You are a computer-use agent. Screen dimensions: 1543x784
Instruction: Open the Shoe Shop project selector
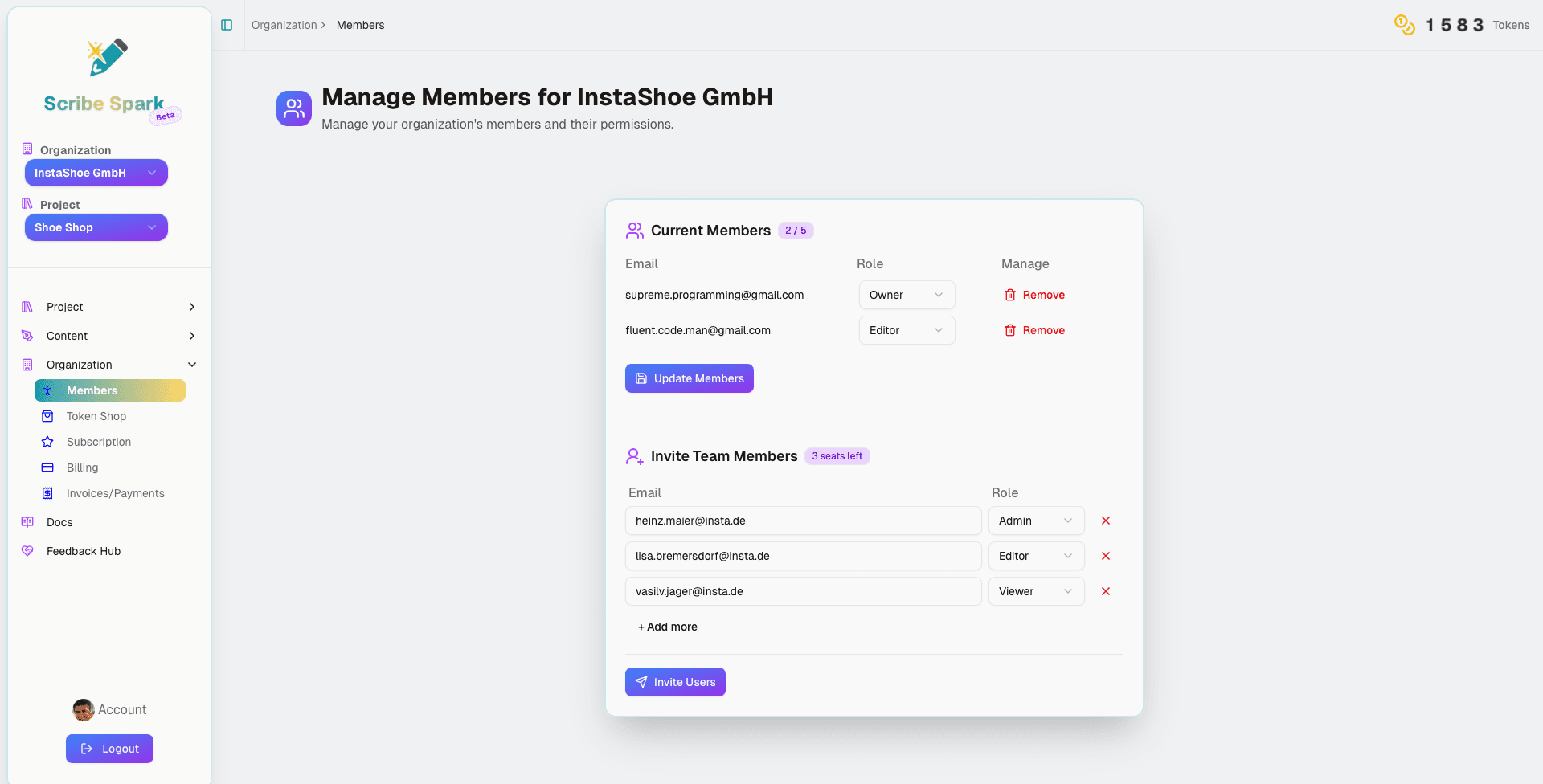96,227
